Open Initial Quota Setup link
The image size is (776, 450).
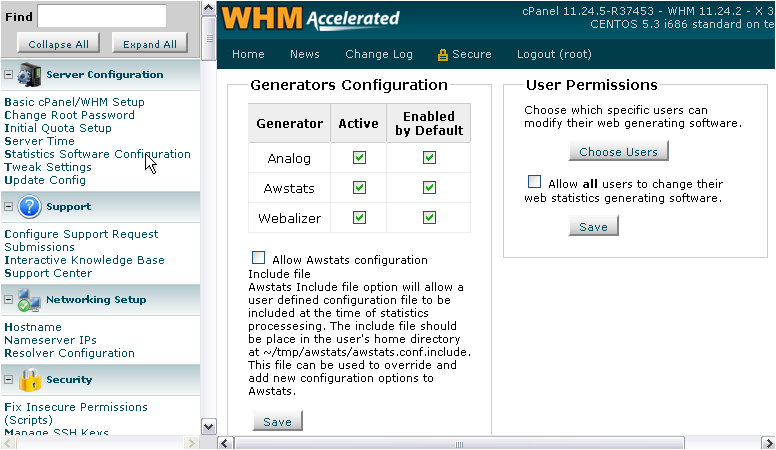(58, 128)
